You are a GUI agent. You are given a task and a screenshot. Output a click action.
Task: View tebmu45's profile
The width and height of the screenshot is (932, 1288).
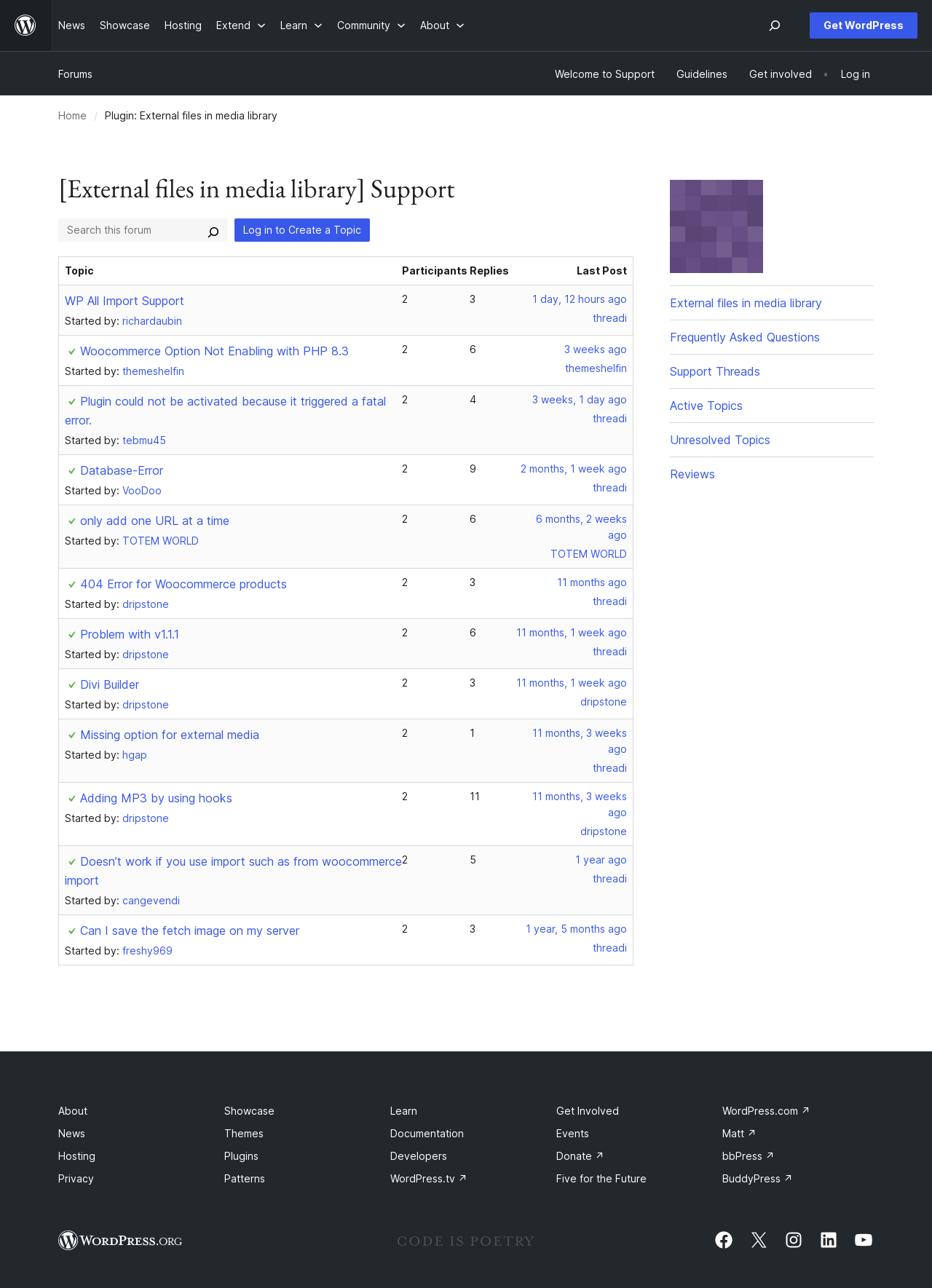pos(144,440)
